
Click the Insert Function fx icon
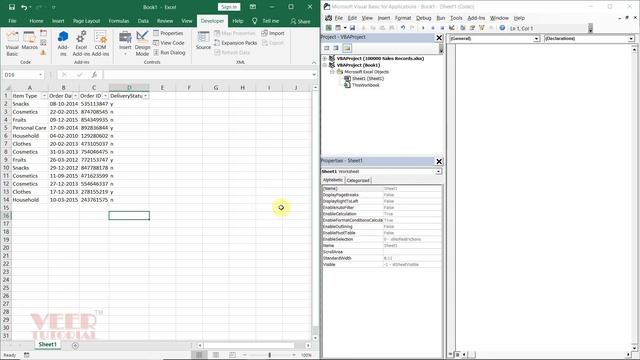[94, 75]
